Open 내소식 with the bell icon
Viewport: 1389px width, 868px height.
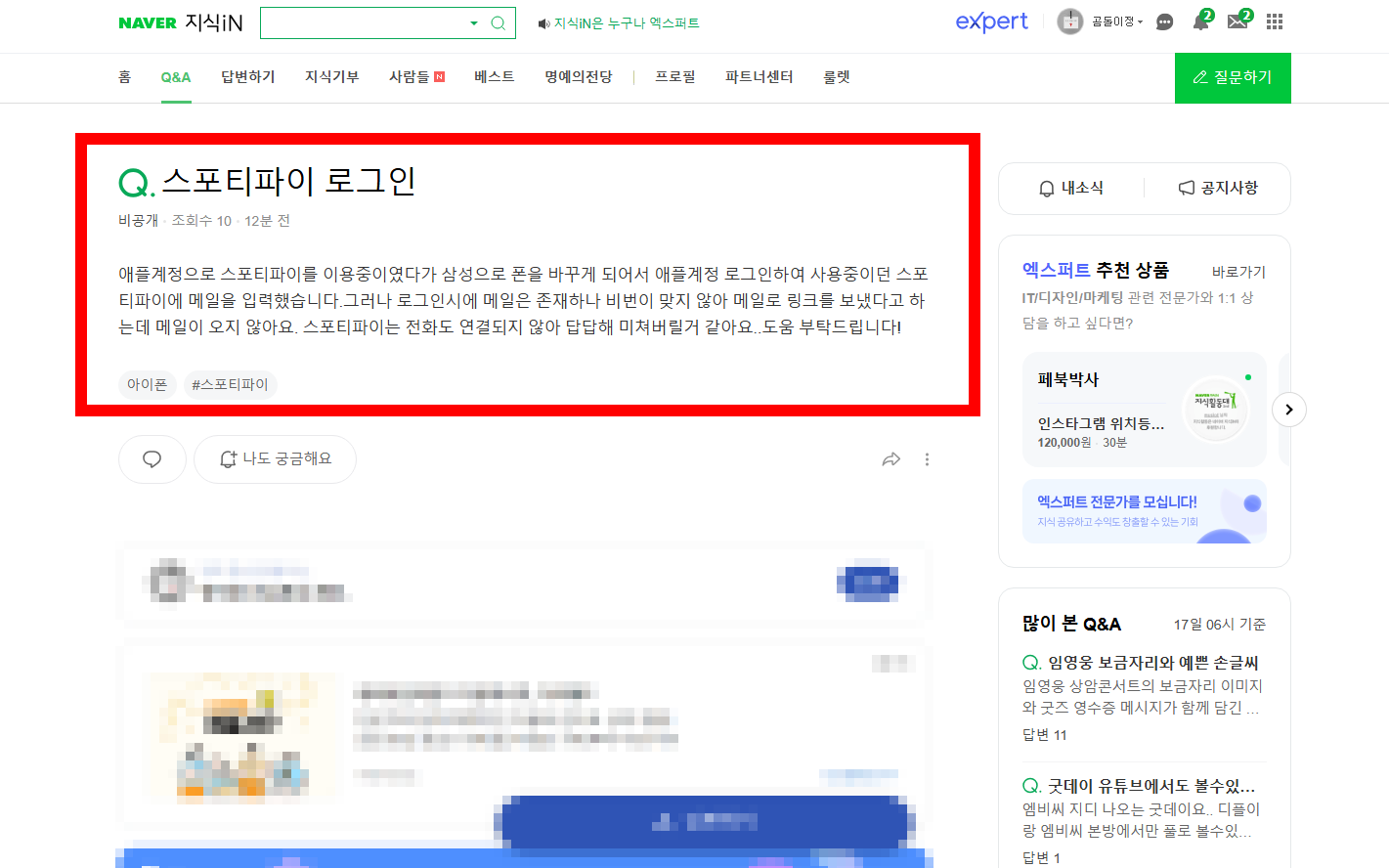[x=1071, y=188]
